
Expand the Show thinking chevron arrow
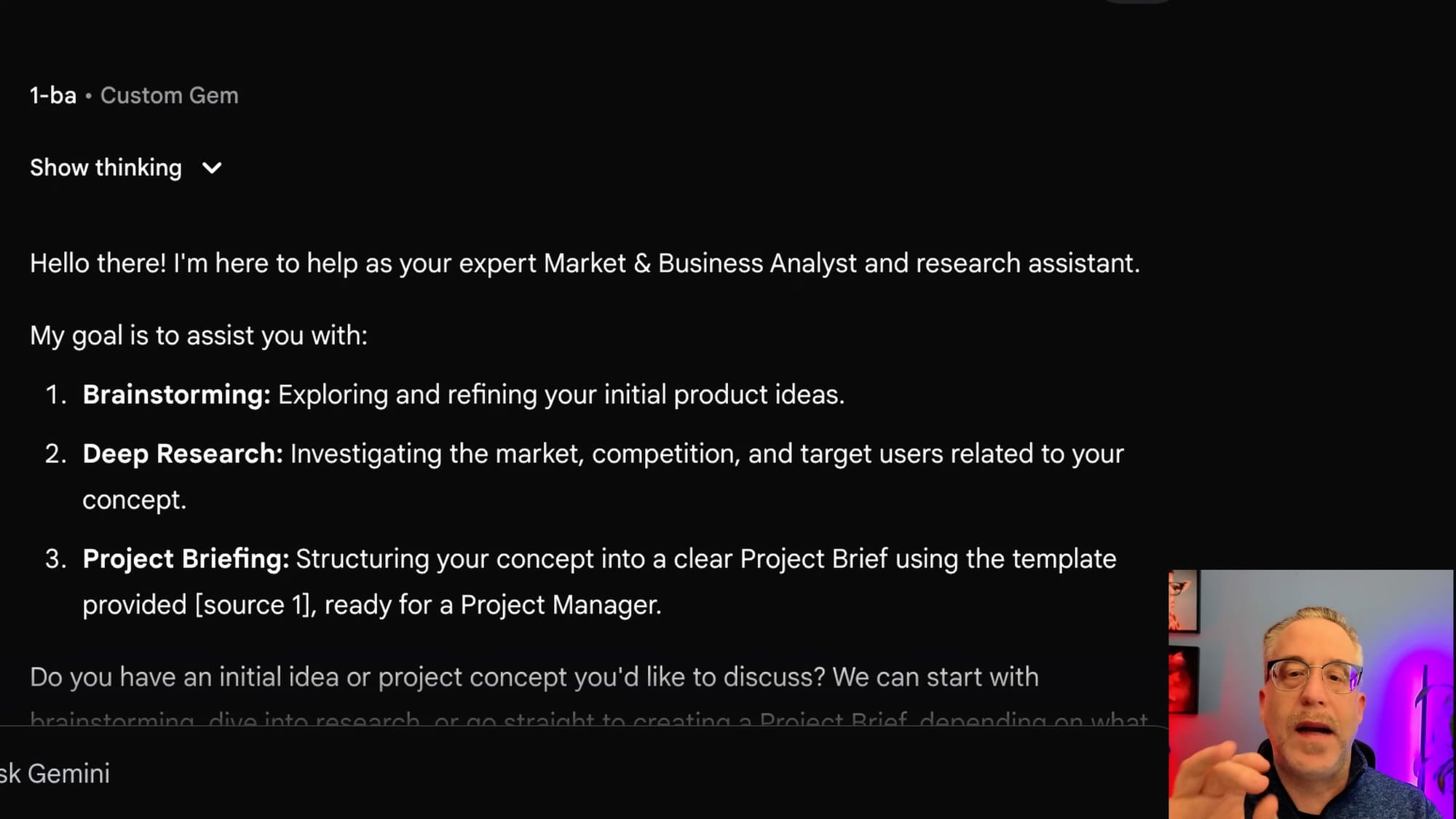pyautogui.click(x=212, y=168)
